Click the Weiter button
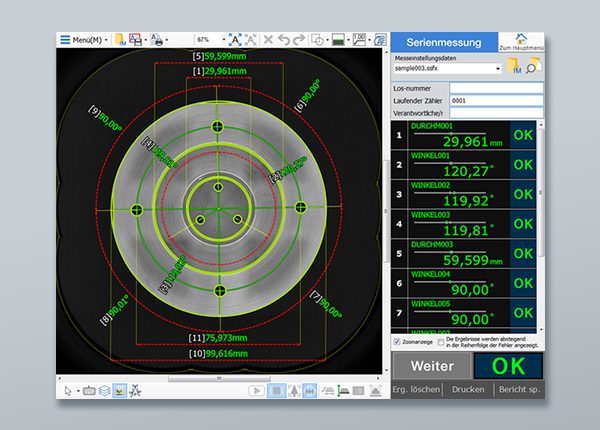The image size is (600, 430). click(432, 366)
